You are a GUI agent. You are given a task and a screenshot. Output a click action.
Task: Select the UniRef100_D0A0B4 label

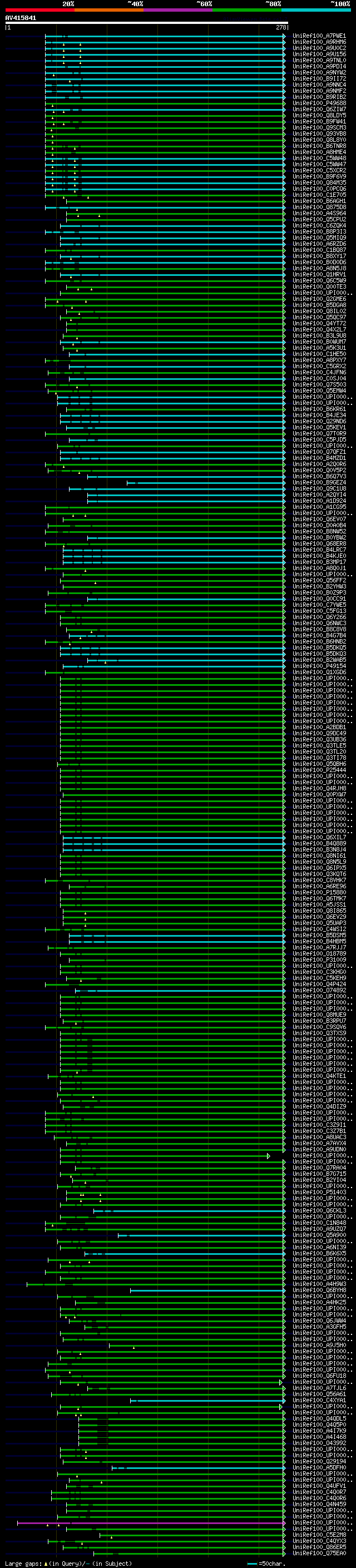(319, 525)
